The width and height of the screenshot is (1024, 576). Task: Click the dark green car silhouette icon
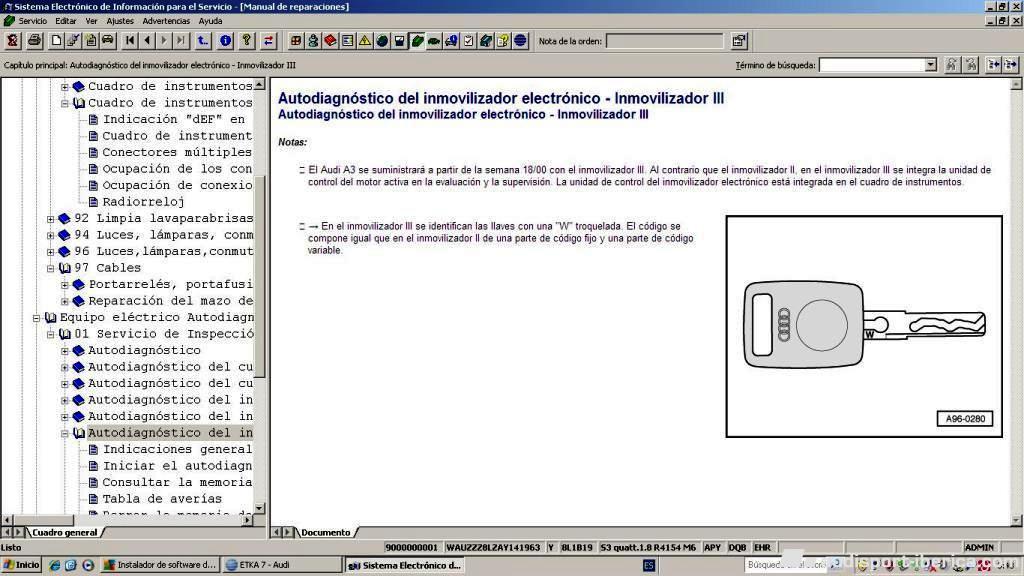tap(434, 41)
